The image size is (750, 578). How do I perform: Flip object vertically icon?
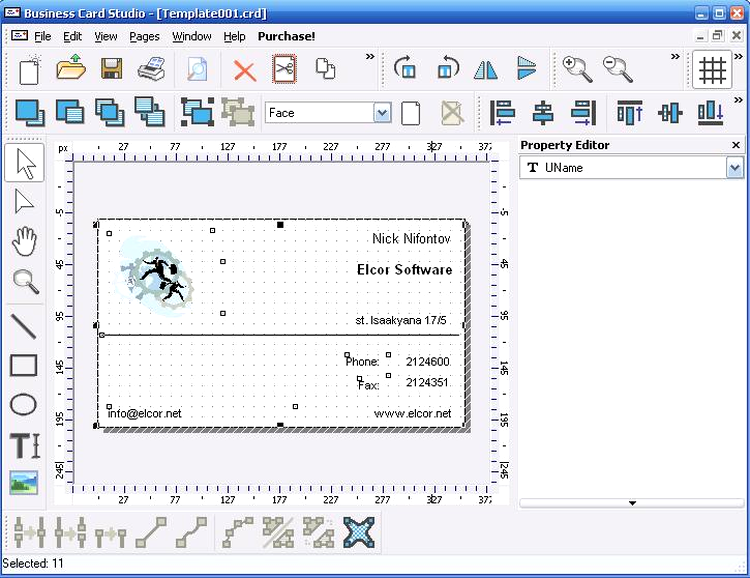point(527,68)
